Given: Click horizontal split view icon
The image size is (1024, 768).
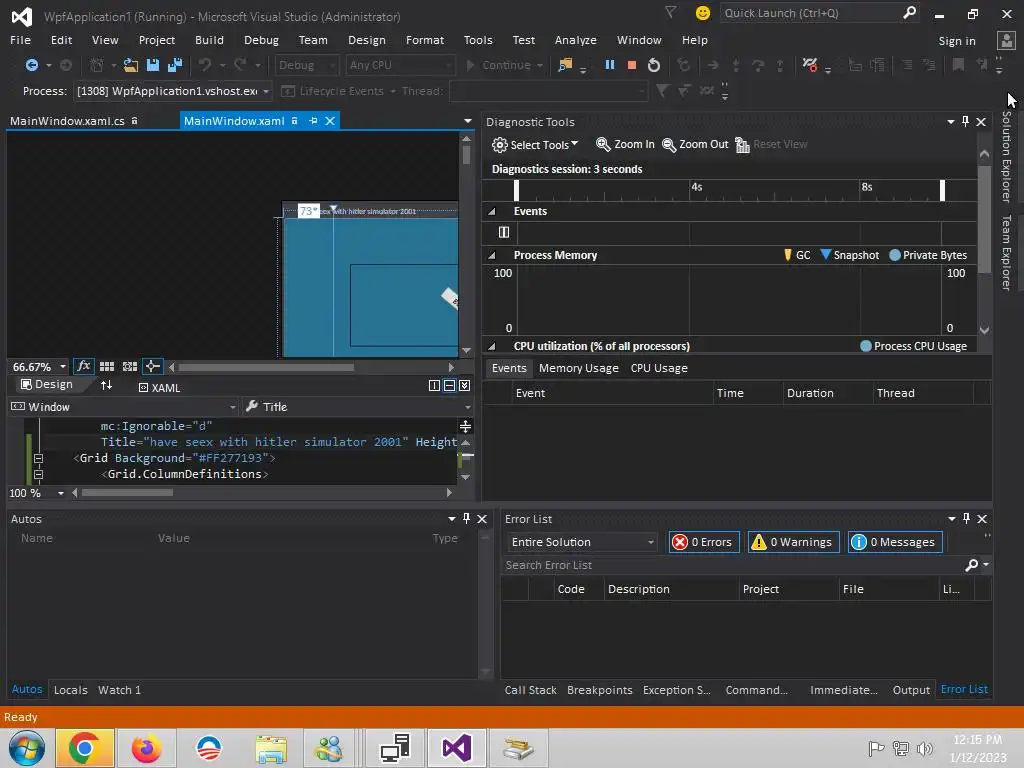Looking at the screenshot, I should click(x=449, y=385).
